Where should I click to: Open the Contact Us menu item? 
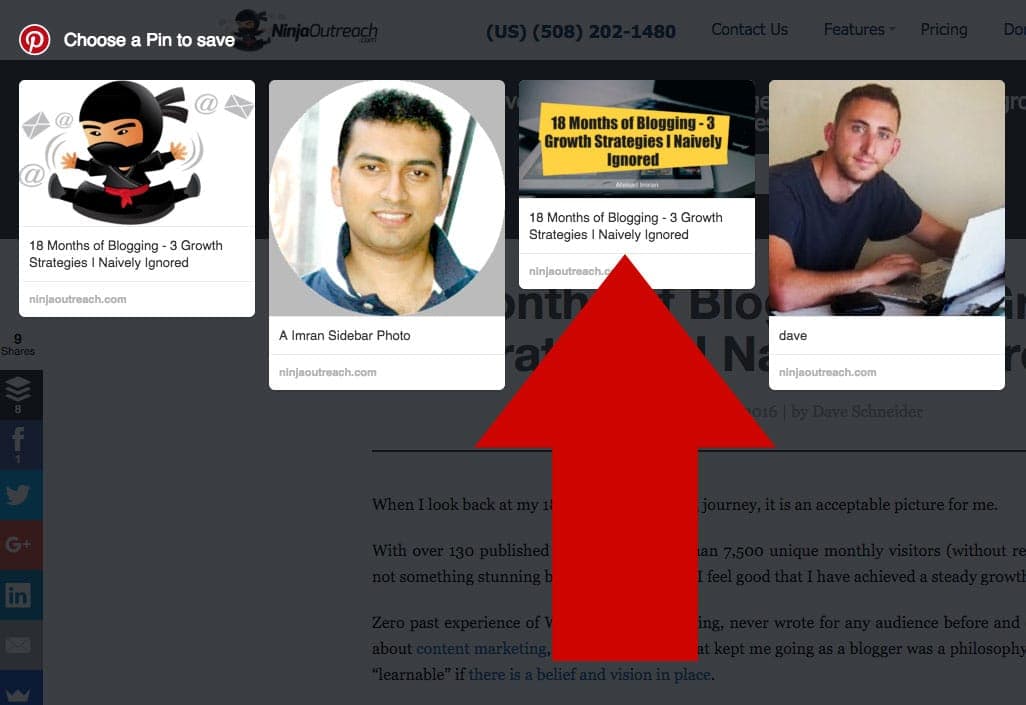point(749,29)
